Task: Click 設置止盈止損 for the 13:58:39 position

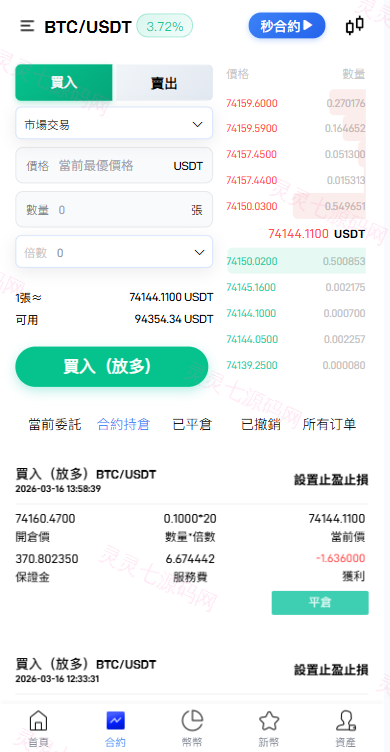Action: 331,480
